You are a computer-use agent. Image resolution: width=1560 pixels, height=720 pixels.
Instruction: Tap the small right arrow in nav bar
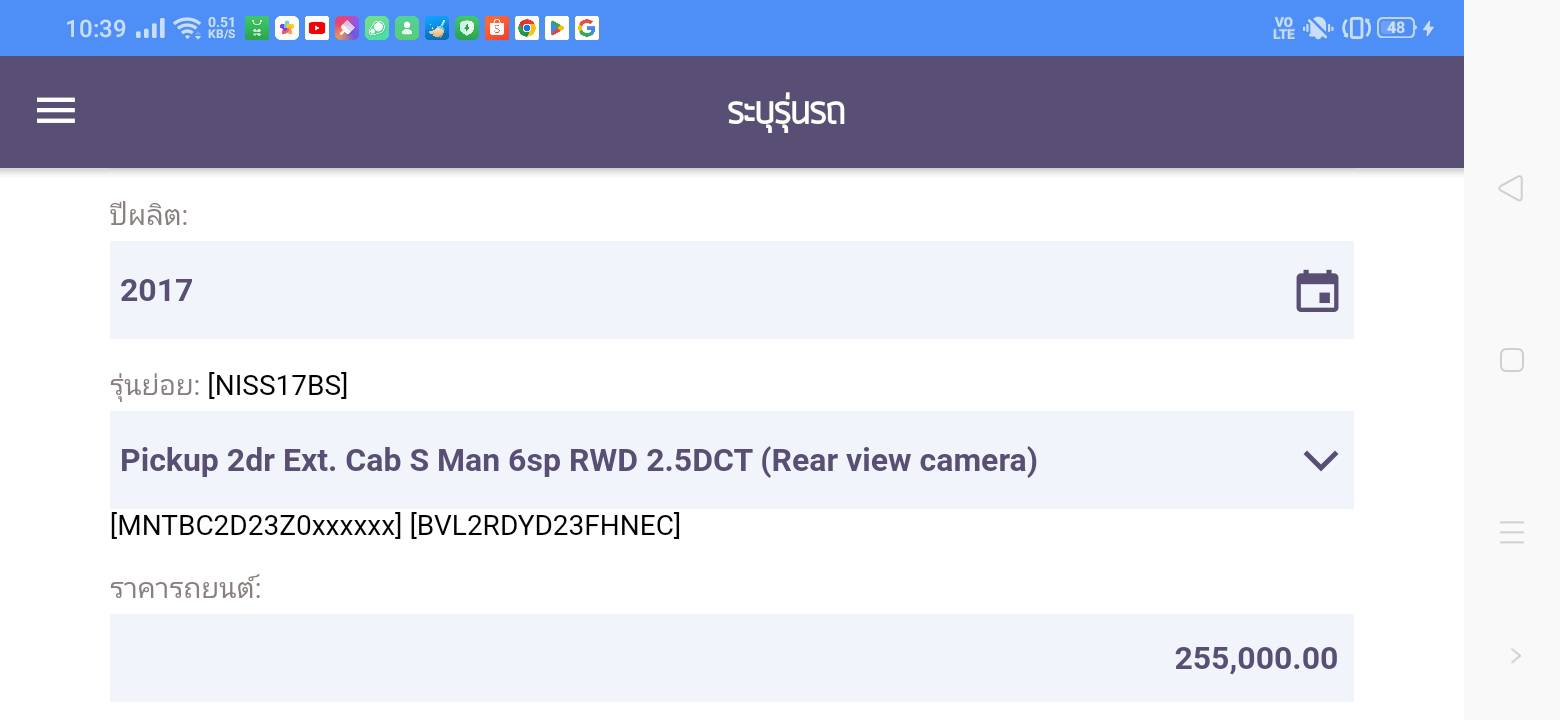(x=1516, y=656)
